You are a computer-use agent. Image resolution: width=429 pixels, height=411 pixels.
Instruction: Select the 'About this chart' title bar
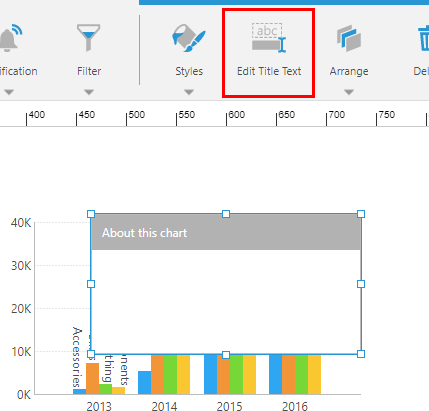click(226, 233)
